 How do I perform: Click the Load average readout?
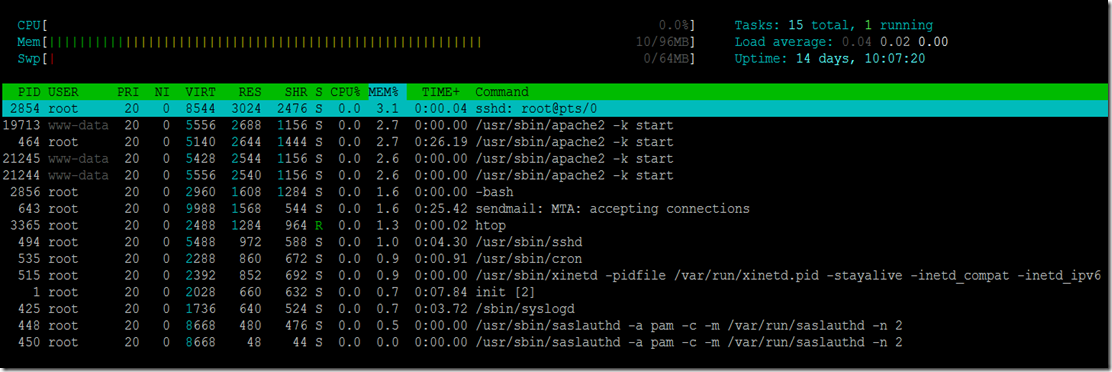842,43
